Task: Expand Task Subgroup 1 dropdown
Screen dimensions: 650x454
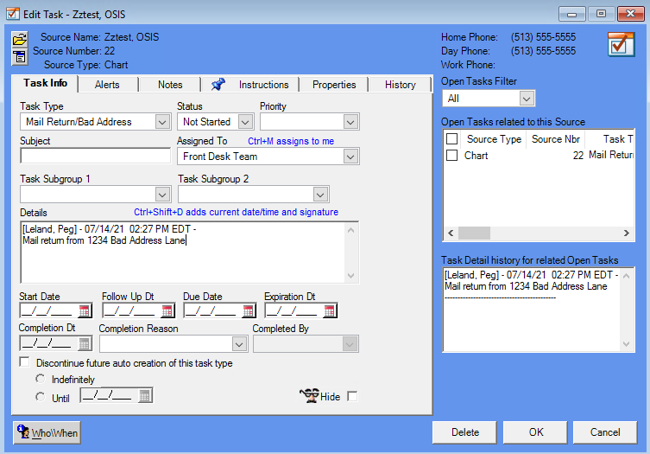Action: pos(162,194)
